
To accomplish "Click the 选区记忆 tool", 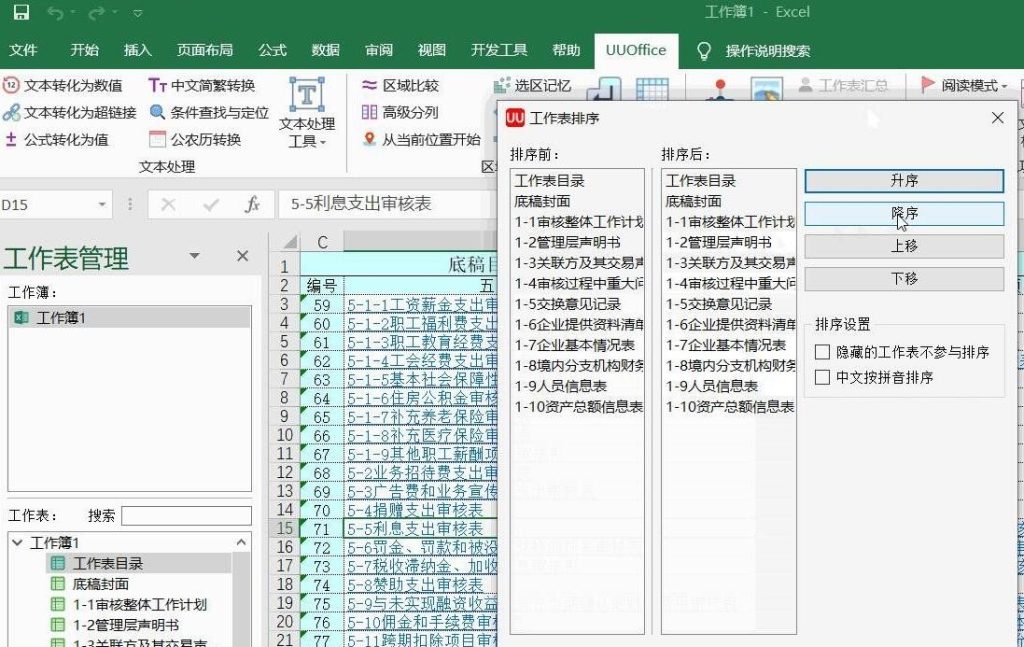I will point(533,86).
